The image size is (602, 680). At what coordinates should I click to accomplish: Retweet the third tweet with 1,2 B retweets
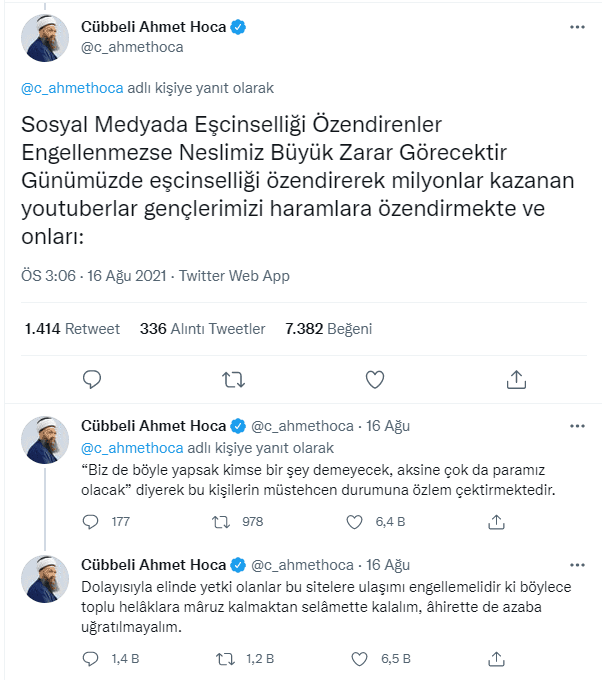coord(225,658)
